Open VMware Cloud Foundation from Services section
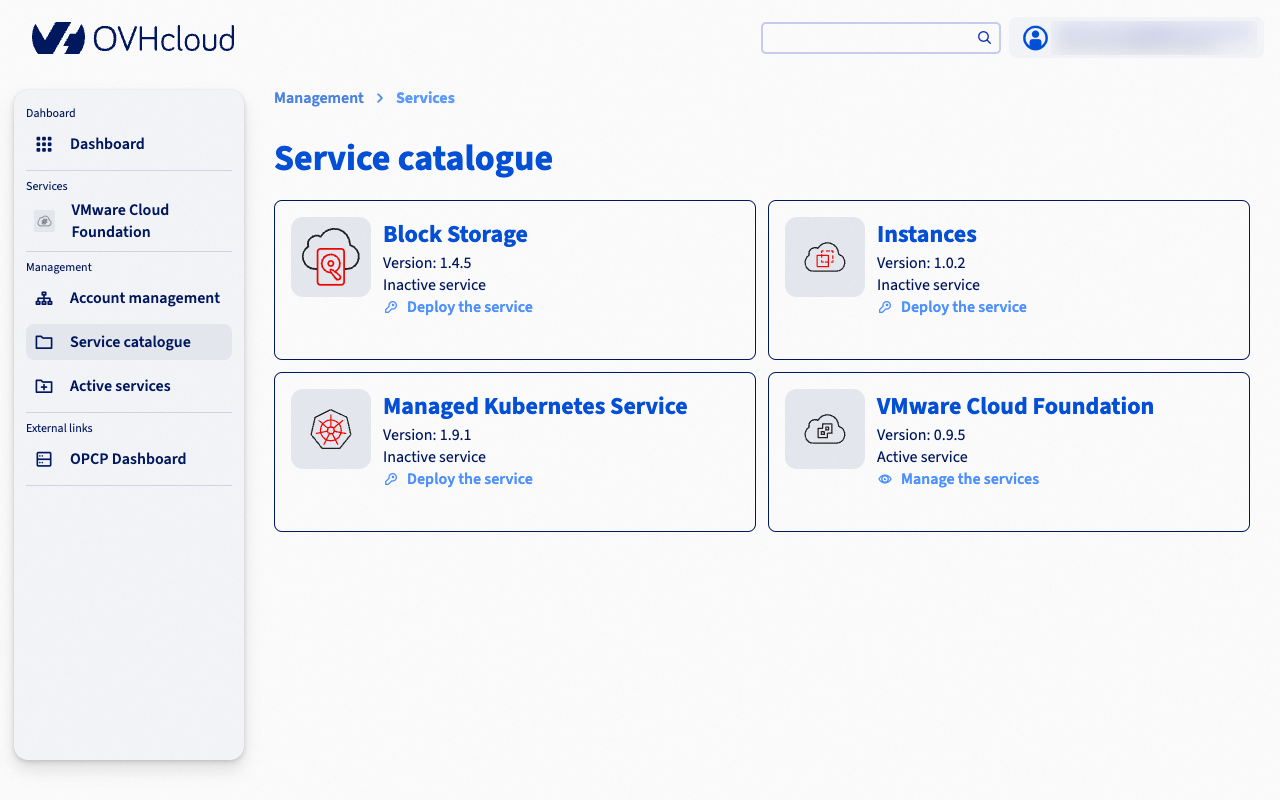 [119, 220]
